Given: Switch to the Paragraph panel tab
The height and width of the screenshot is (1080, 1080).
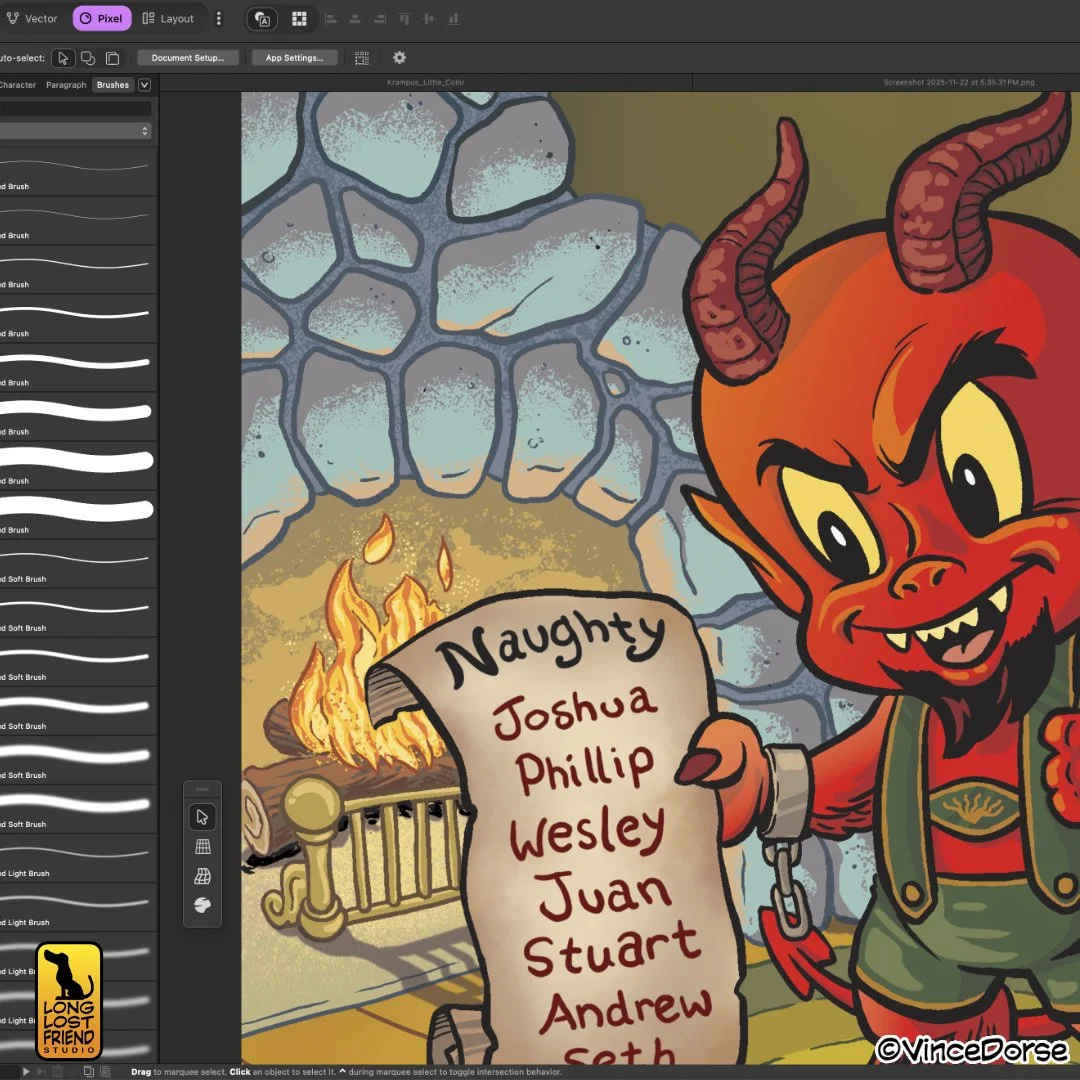Looking at the screenshot, I should 66,85.
